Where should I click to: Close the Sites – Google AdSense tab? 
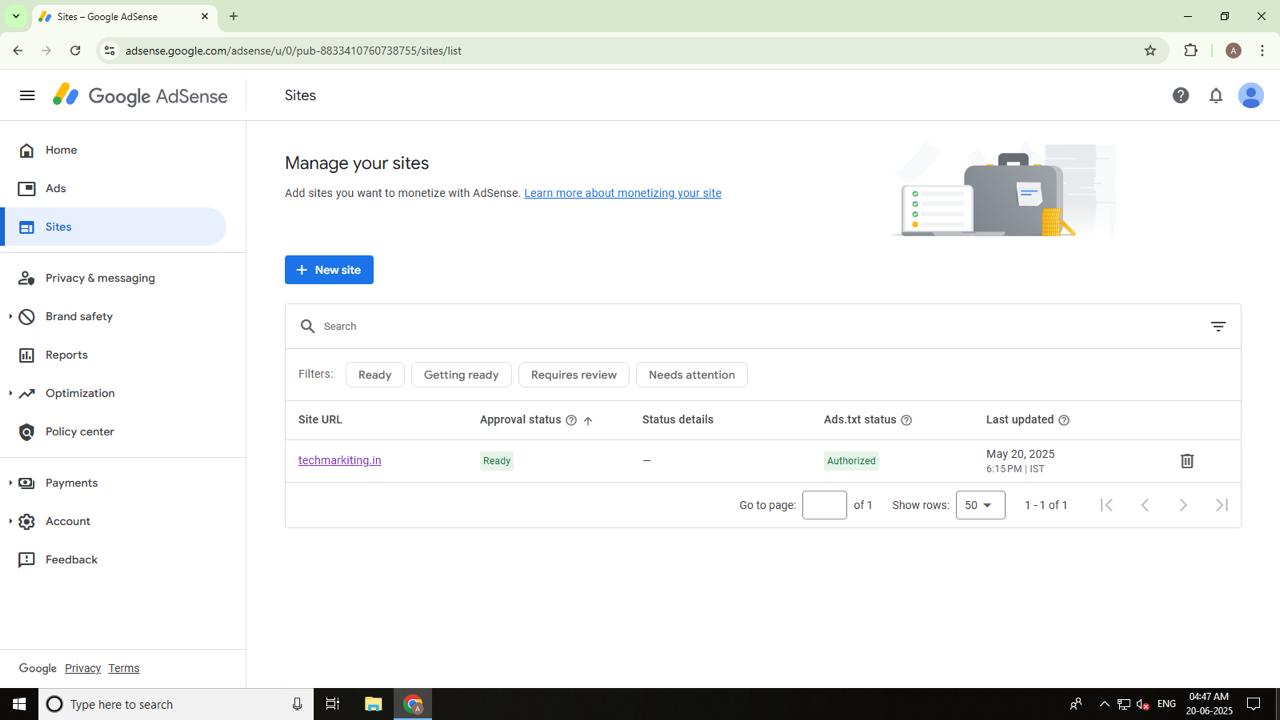point(205,17)
